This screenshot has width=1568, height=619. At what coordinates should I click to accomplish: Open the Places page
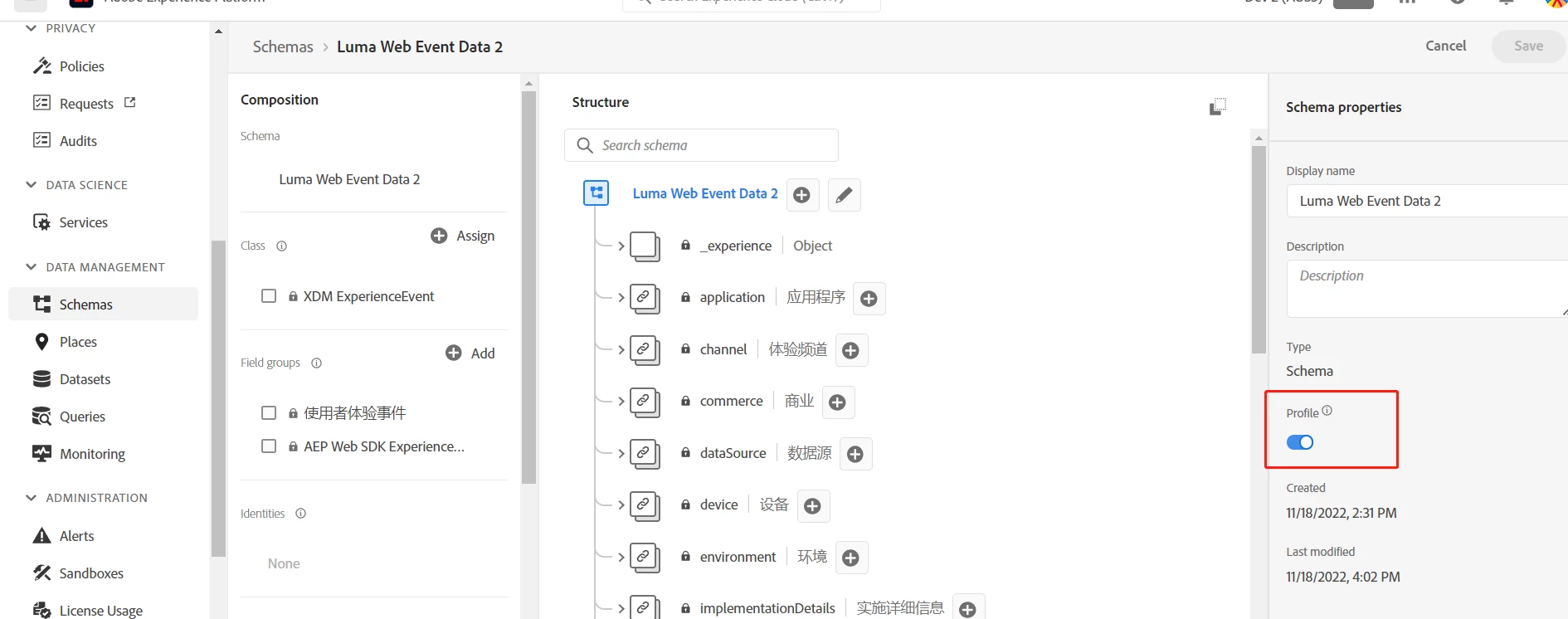78,342
